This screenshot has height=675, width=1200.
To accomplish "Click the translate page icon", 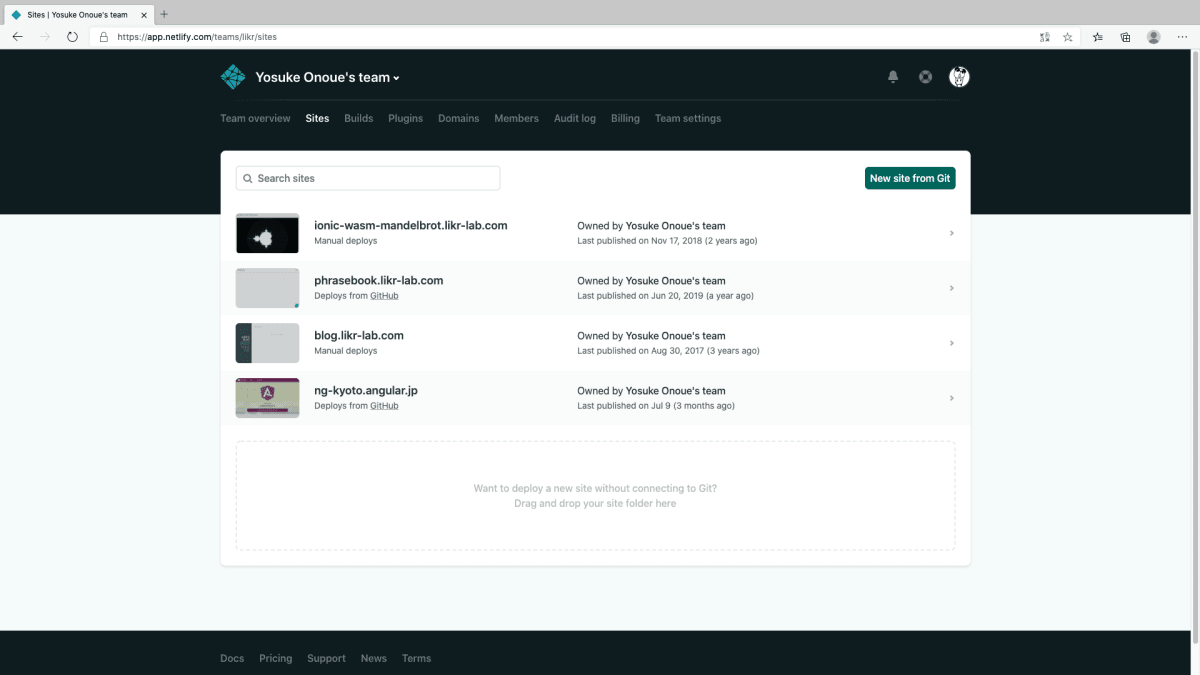I will [1045, 37].
